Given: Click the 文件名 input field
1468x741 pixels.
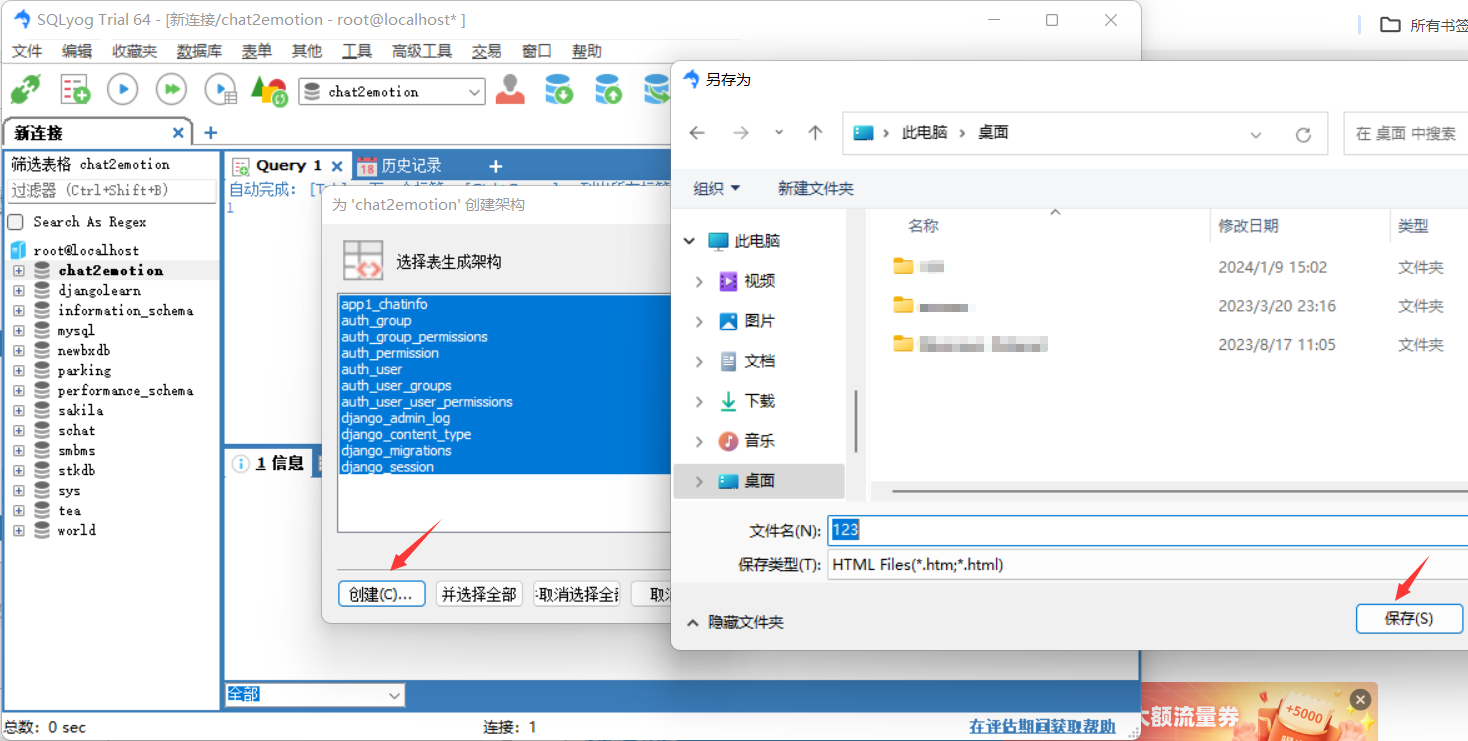Looking at the screenshot, I should (1148, 530).
